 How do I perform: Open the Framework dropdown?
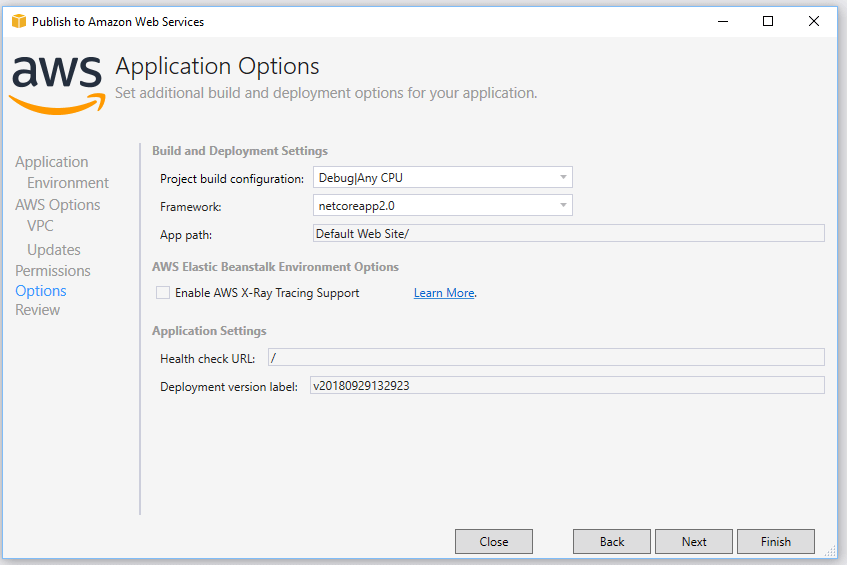[x=442, y=206]
